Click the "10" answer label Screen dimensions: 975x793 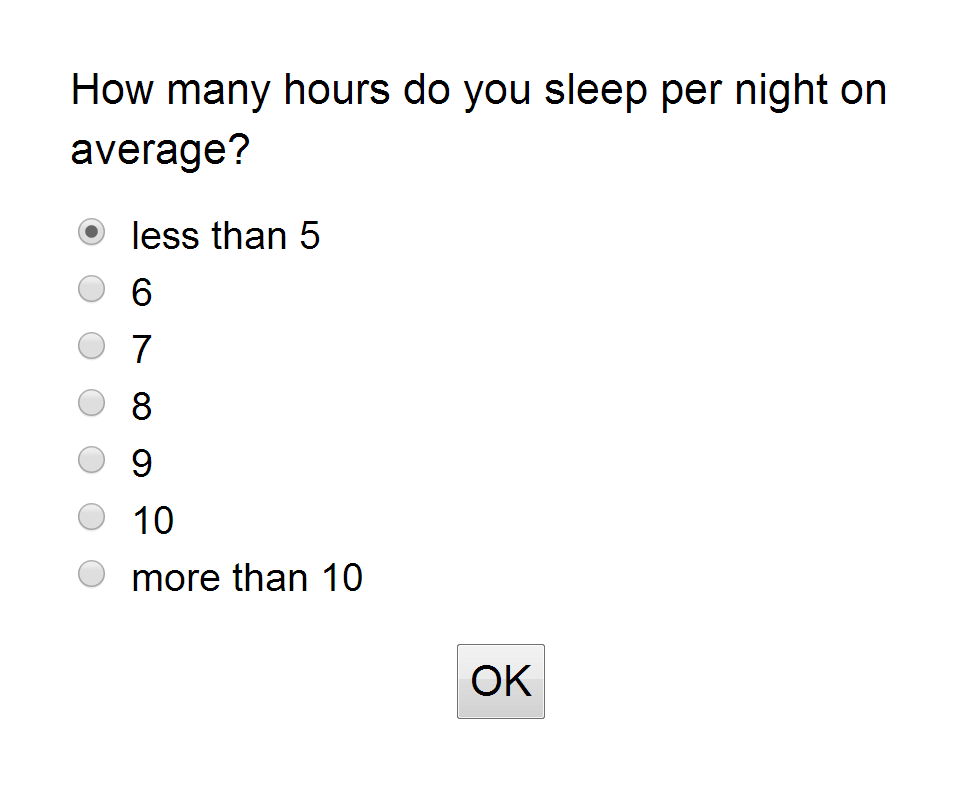[x=152, y=519]
